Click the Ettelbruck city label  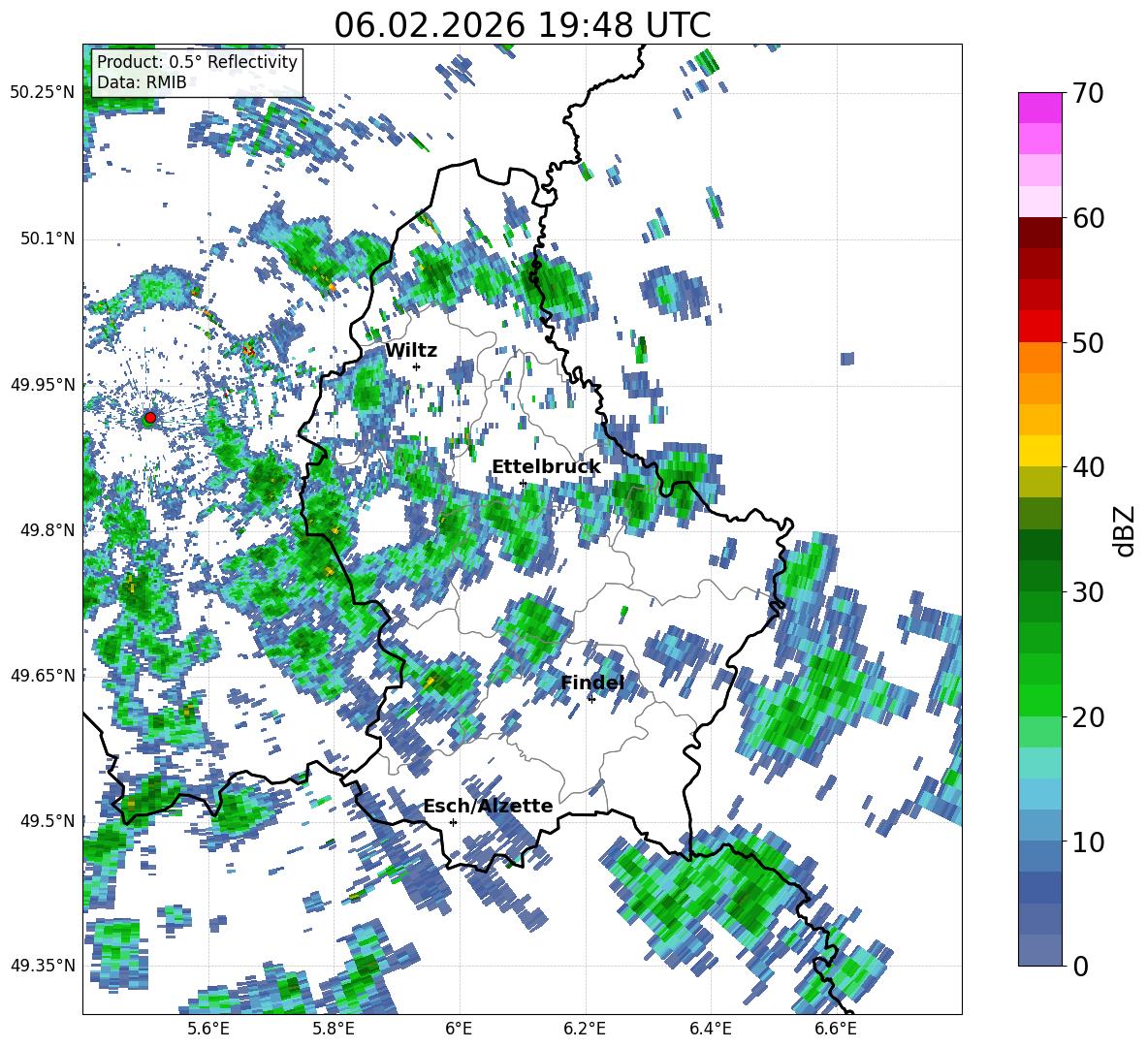546,467
